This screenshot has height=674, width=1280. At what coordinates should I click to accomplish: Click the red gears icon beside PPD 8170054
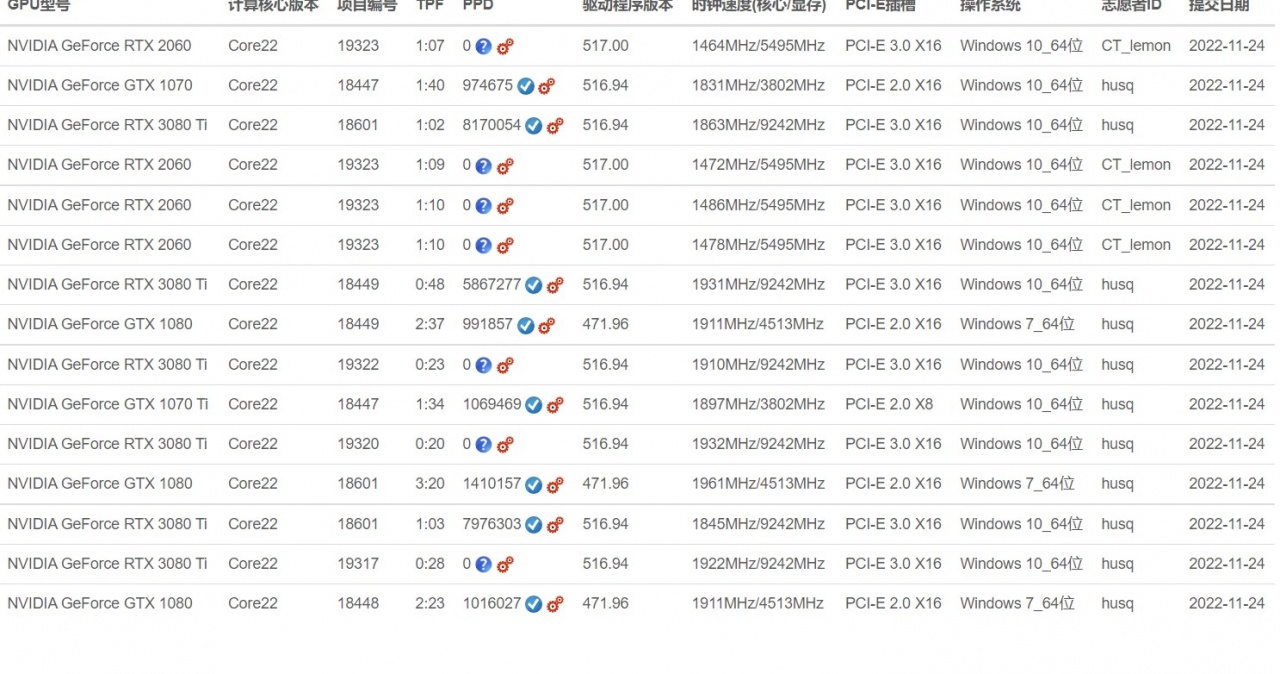pyautogui.click(x=555, y=126)
